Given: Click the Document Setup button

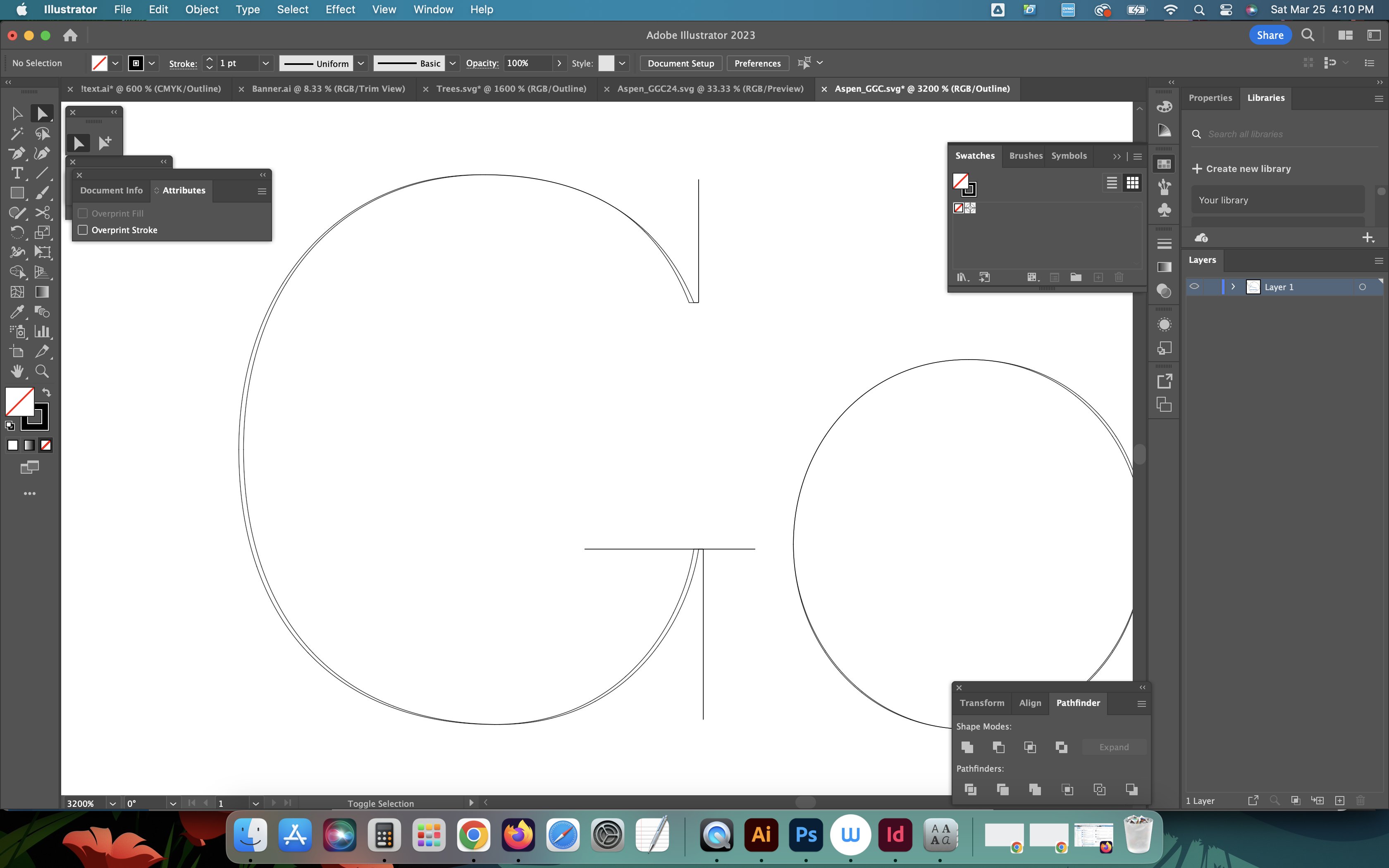Looking at the screenshot, I should tap(681, 63).
